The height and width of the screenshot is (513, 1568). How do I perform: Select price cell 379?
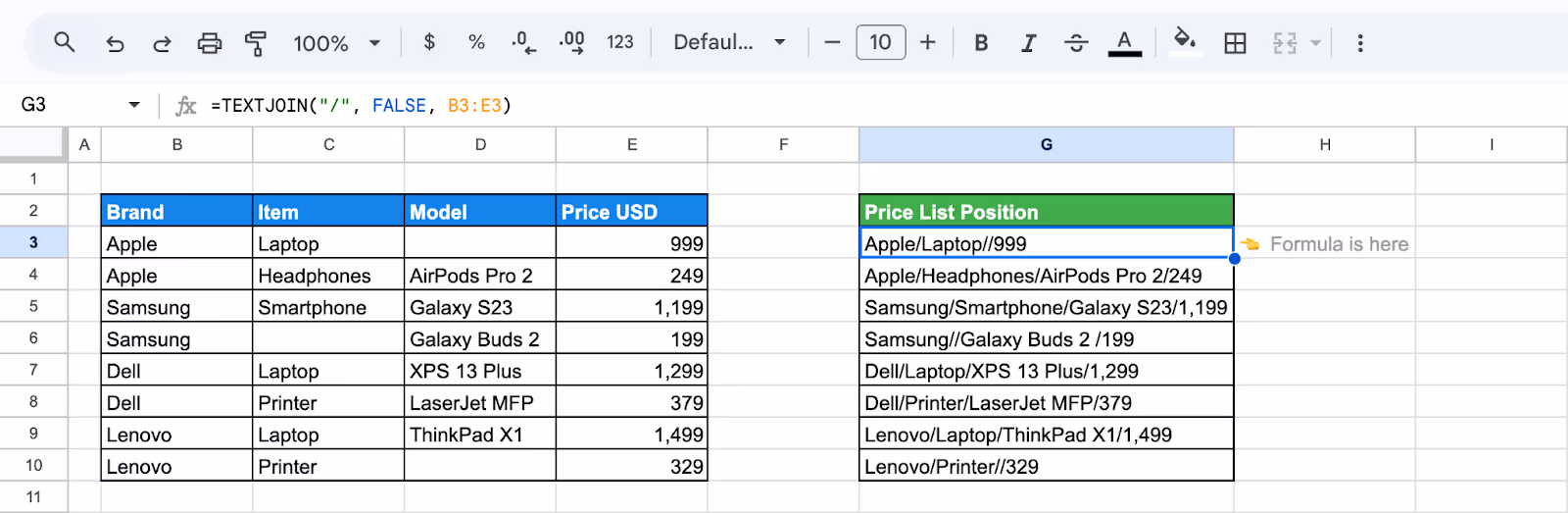[x=632, y=402]
